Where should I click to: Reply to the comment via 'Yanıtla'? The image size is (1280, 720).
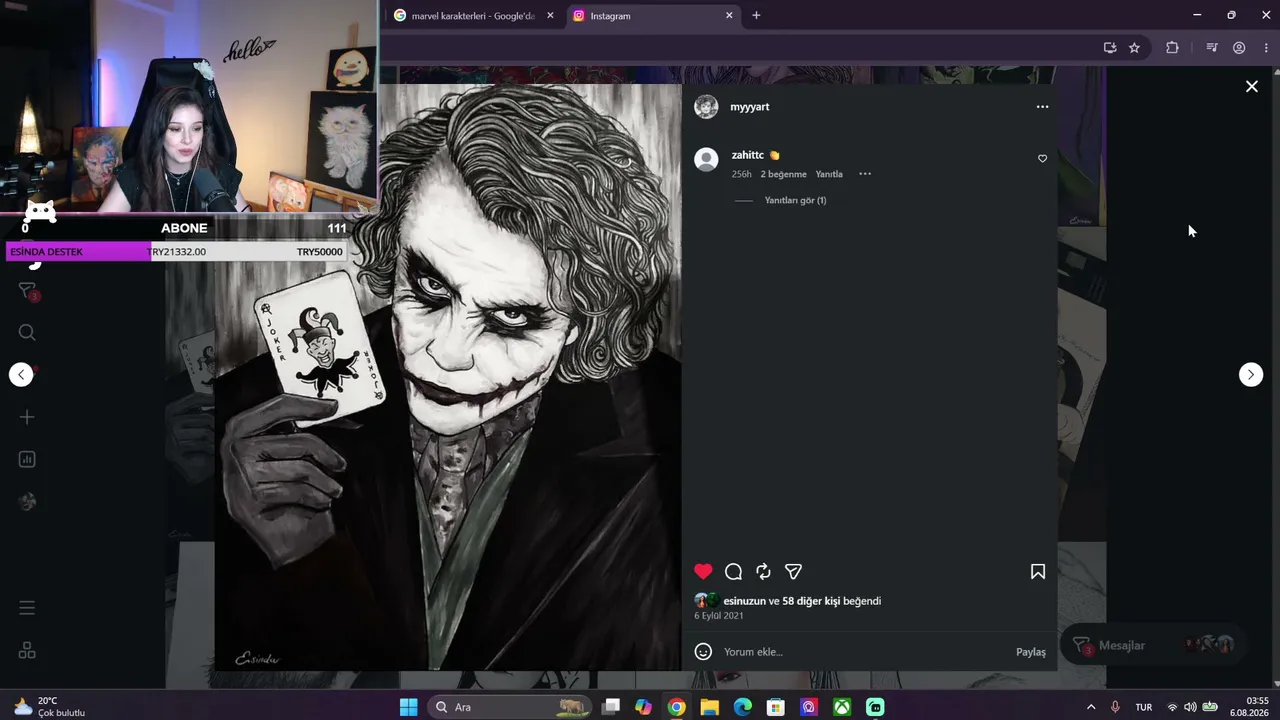pyautogui.click(x=829, y=174)
